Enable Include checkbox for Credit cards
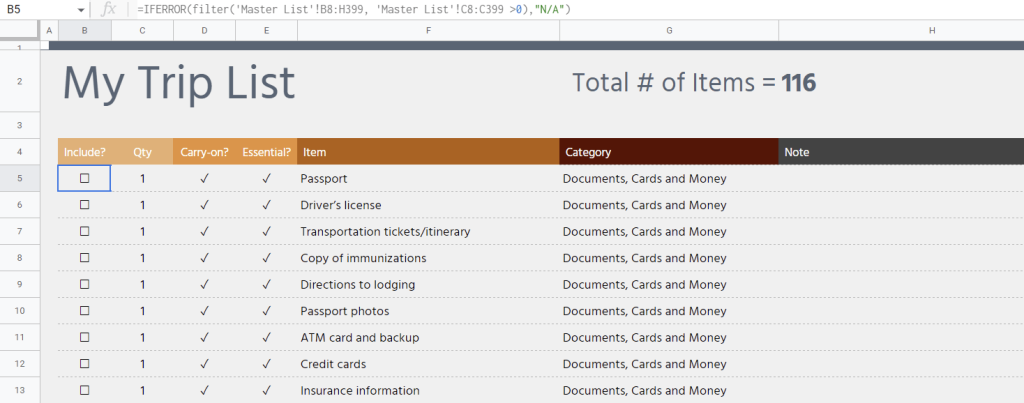 tap(84, 364)
